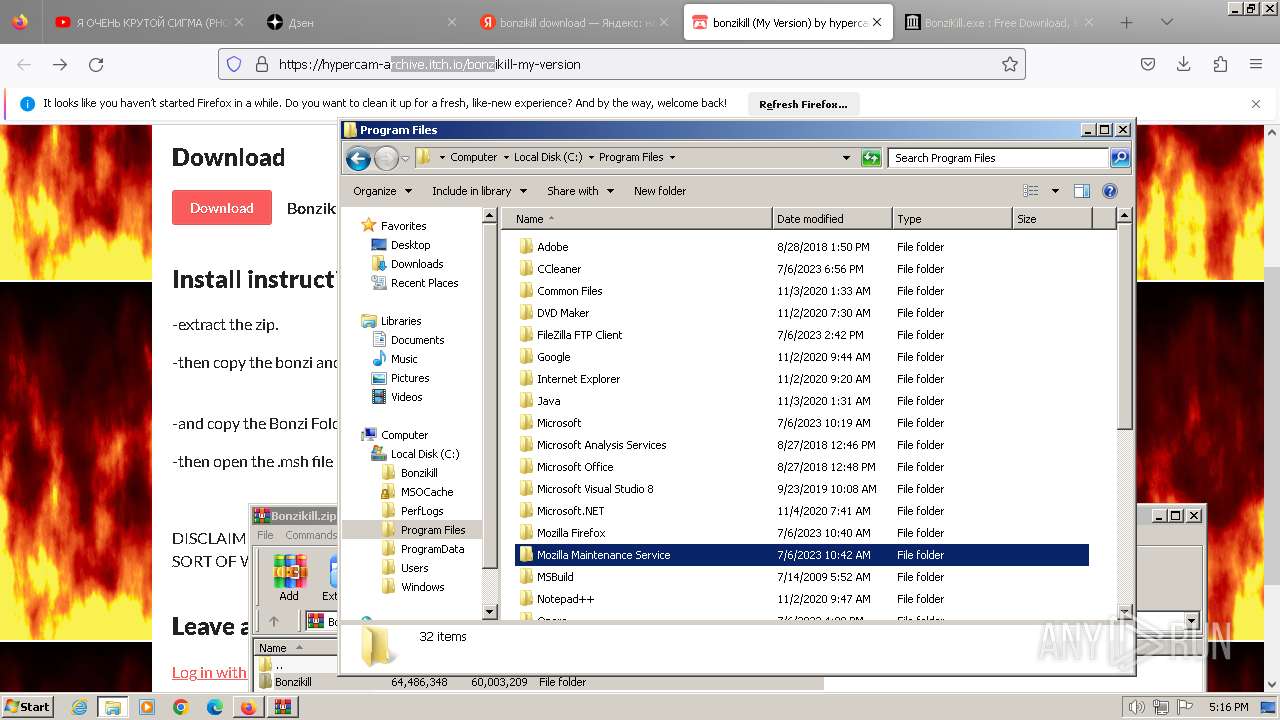Screen dimensions: 1280x720
Task: Click the red Download button
Action: tap(222, 208)
